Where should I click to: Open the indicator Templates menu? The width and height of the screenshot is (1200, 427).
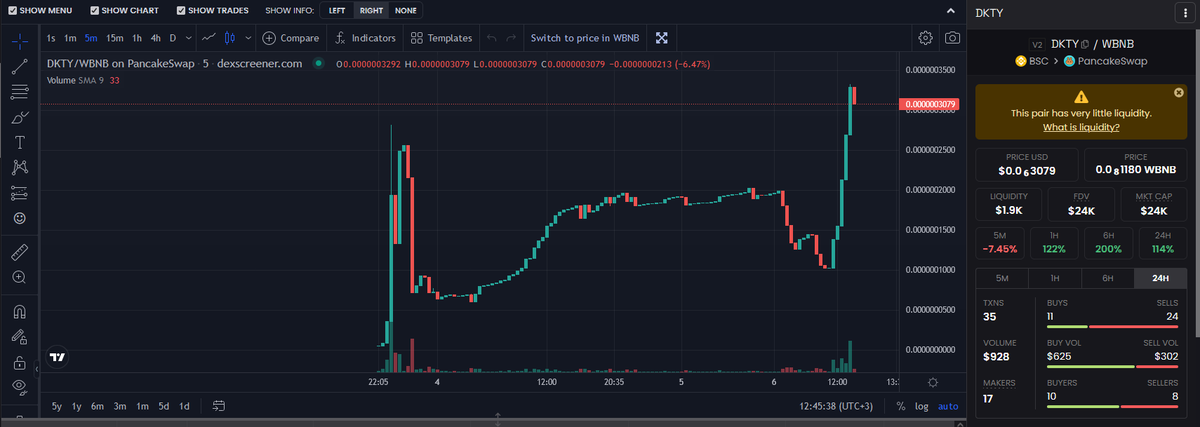click(x=440, y=38)
